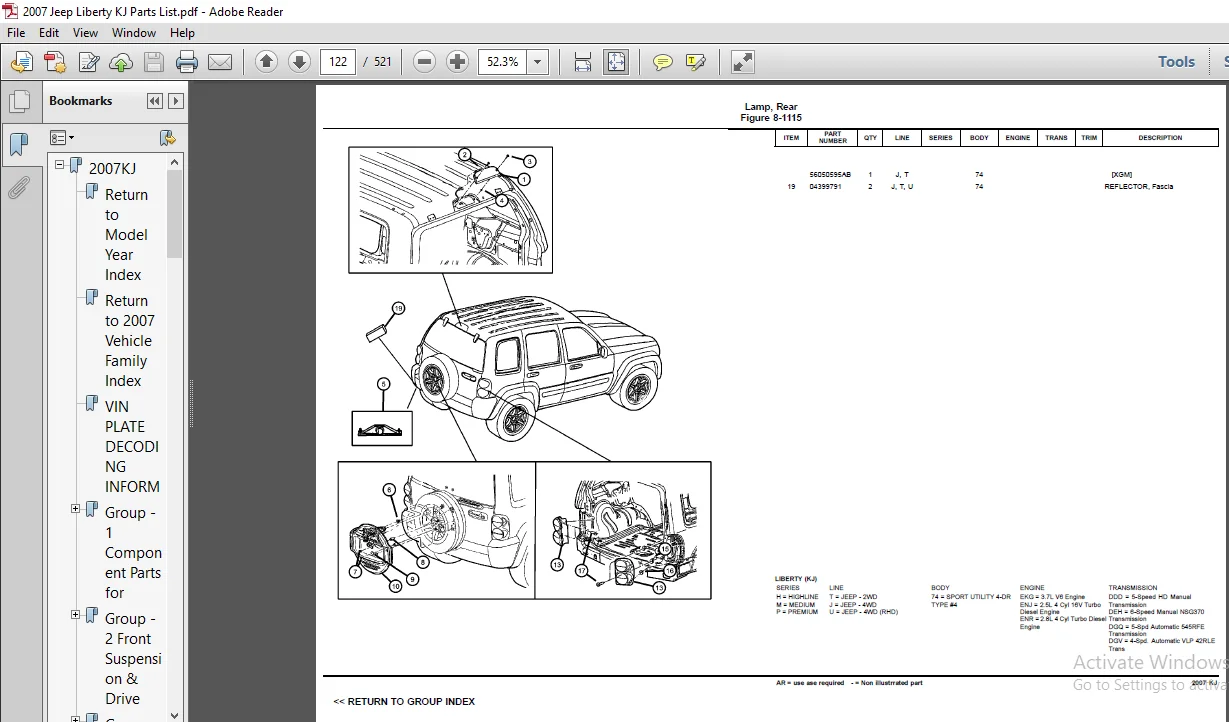Click the fit width scrolling icon

point(583,62)
